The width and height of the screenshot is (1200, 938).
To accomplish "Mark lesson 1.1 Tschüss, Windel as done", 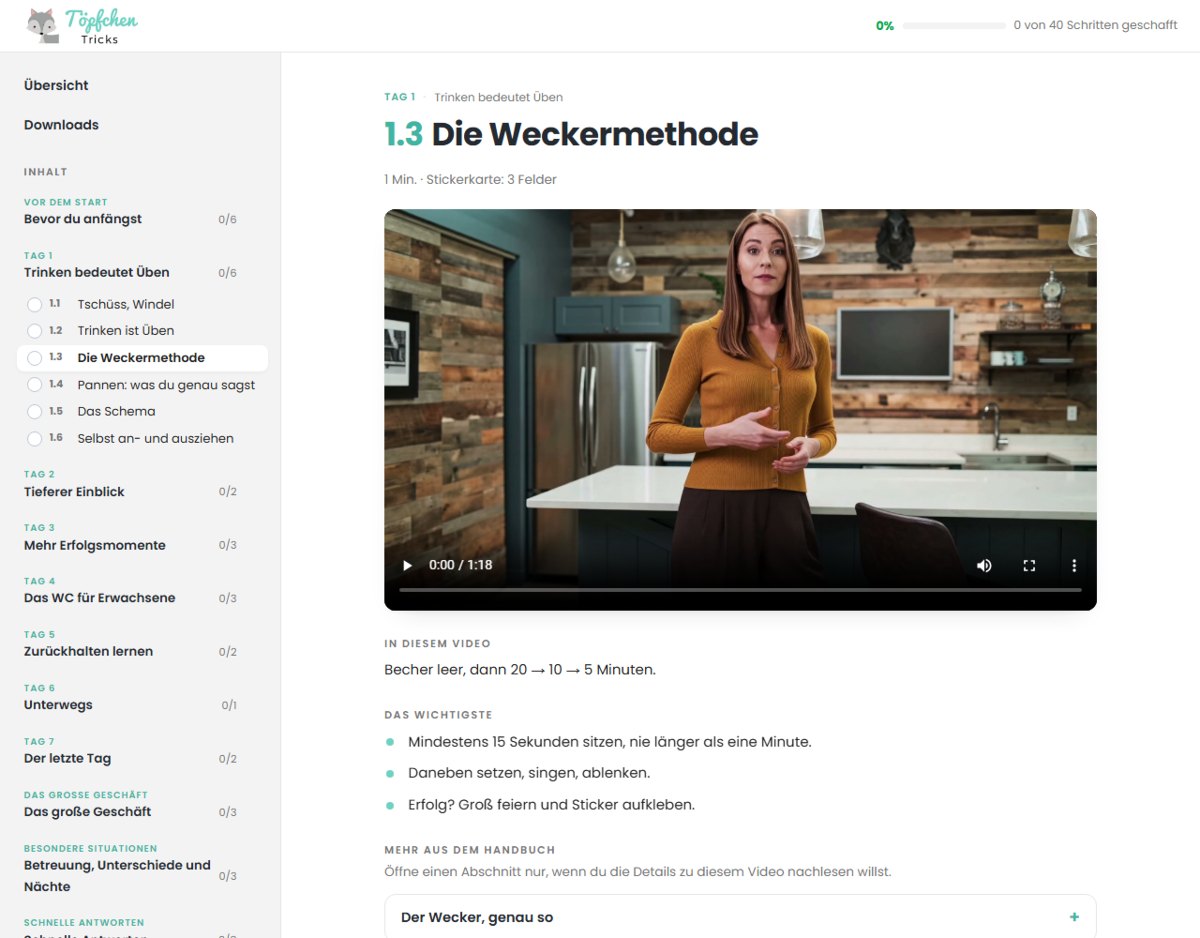I will pyautogui.click(x=35, y=304).
